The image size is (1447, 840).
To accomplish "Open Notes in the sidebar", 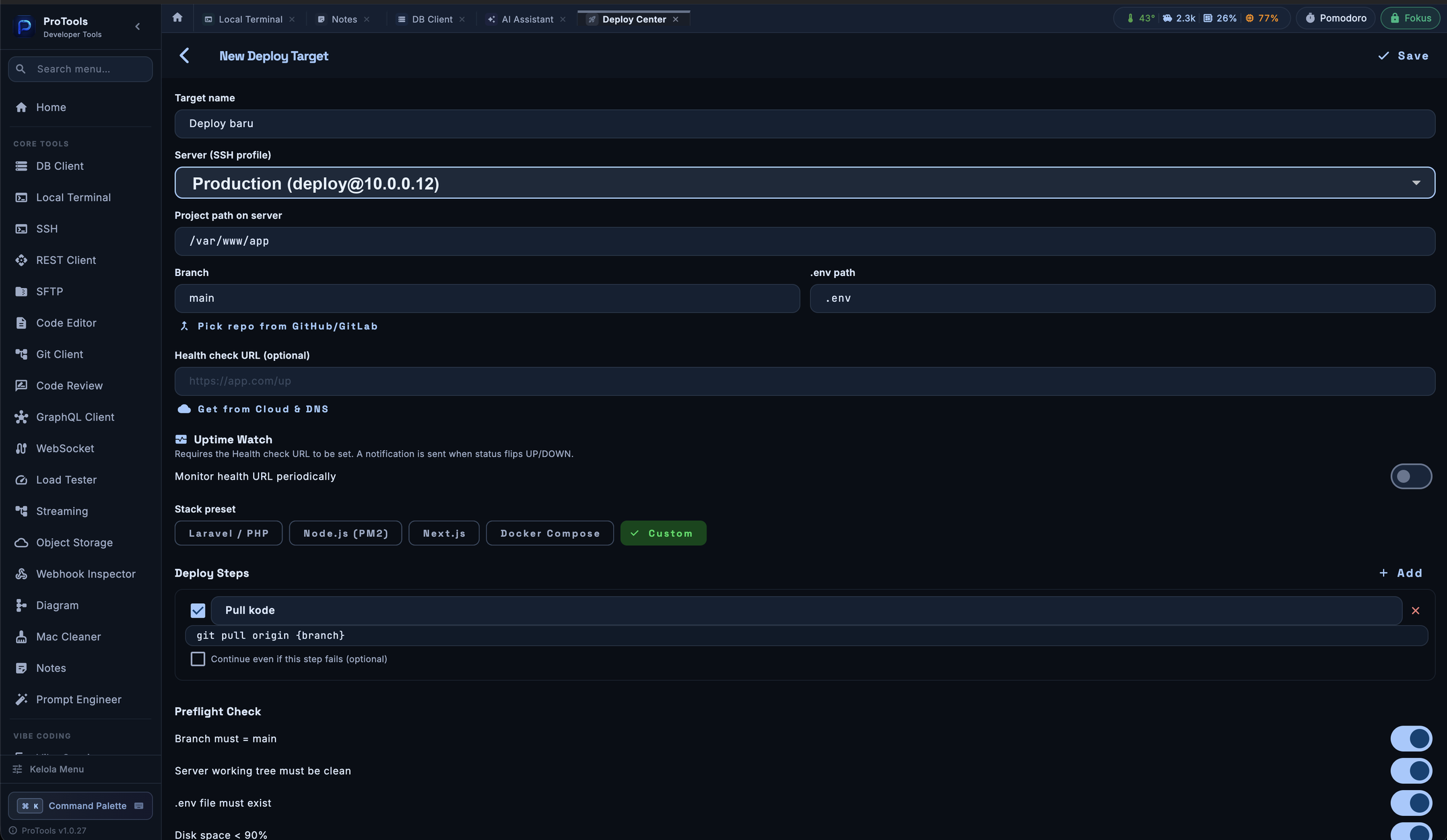I will coord(80,668).
